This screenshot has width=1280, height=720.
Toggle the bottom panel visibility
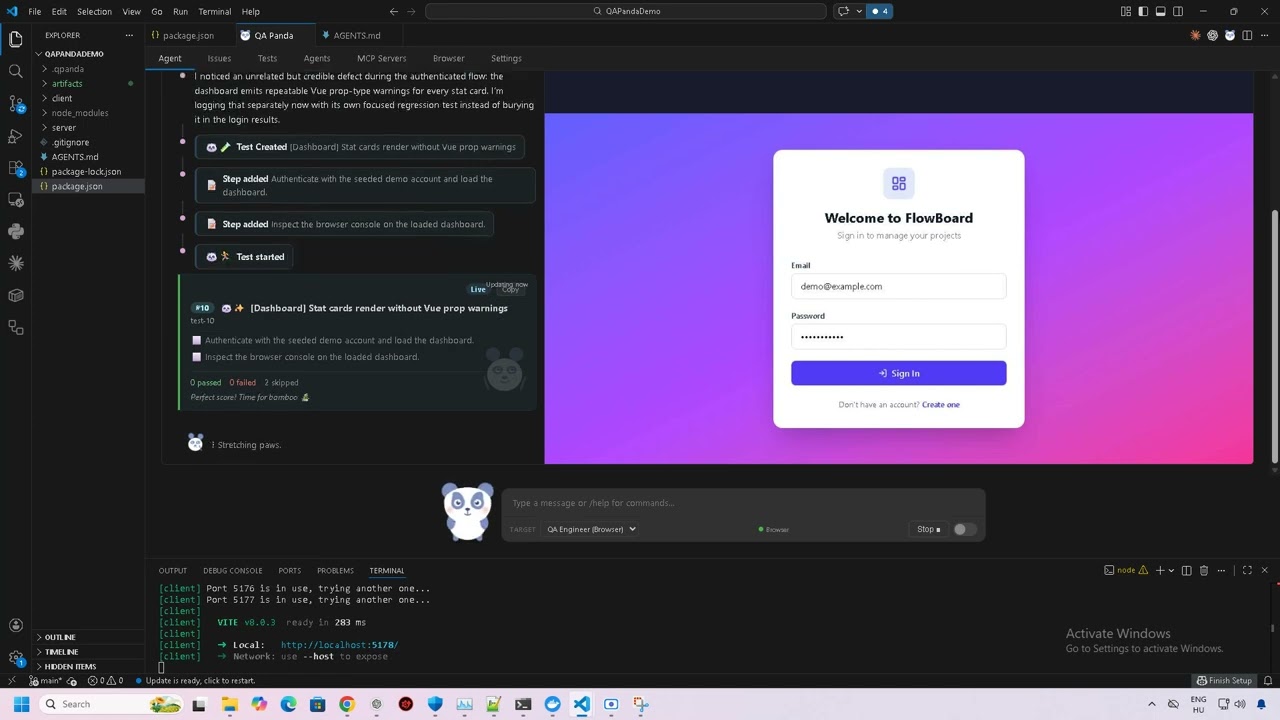click(1160, 11)
